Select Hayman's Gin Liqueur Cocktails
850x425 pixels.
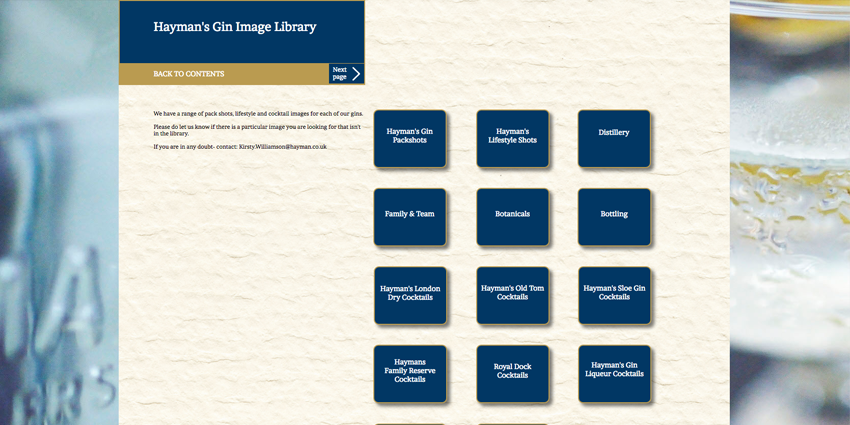tap(614, 373)
